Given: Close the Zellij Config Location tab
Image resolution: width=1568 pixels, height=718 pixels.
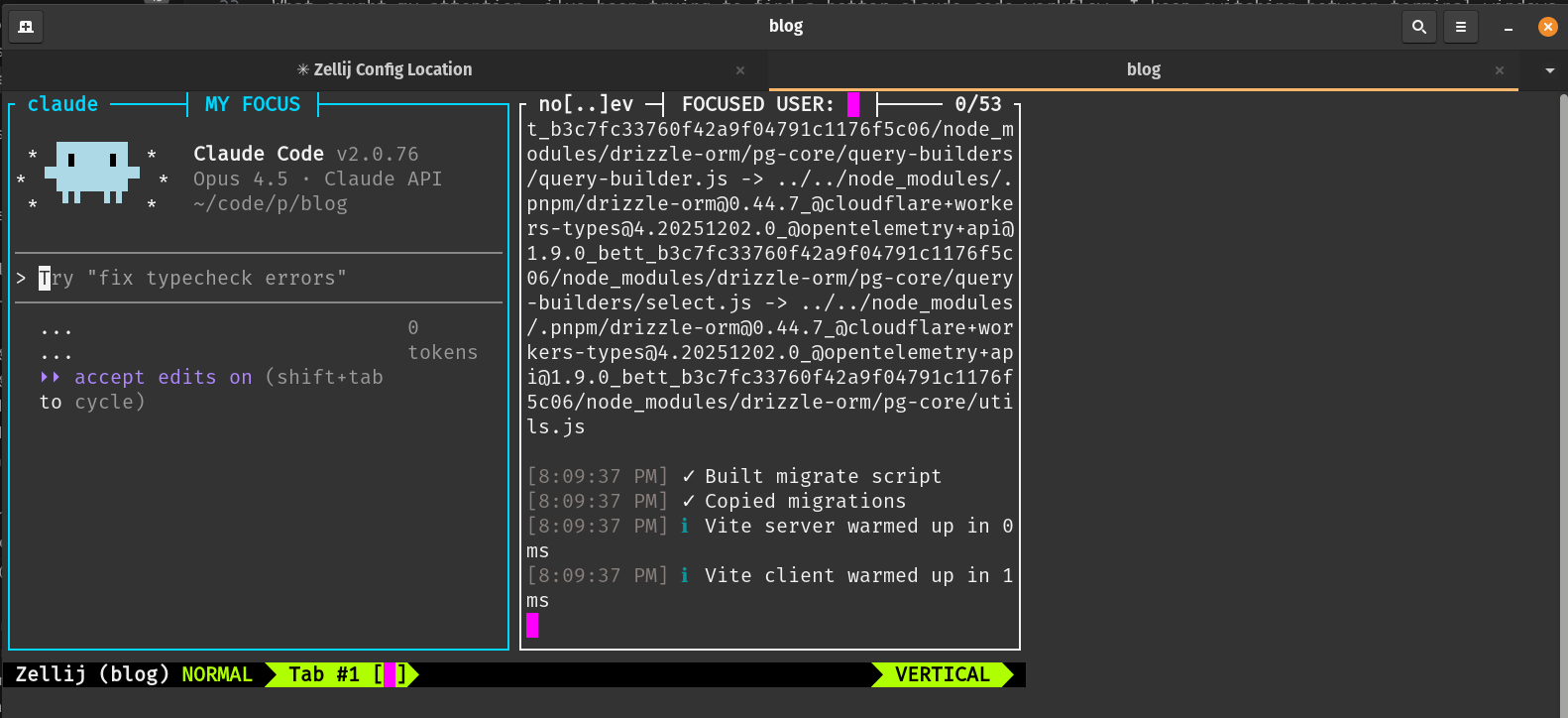Looking at the screenshot, I should point(740,70).
